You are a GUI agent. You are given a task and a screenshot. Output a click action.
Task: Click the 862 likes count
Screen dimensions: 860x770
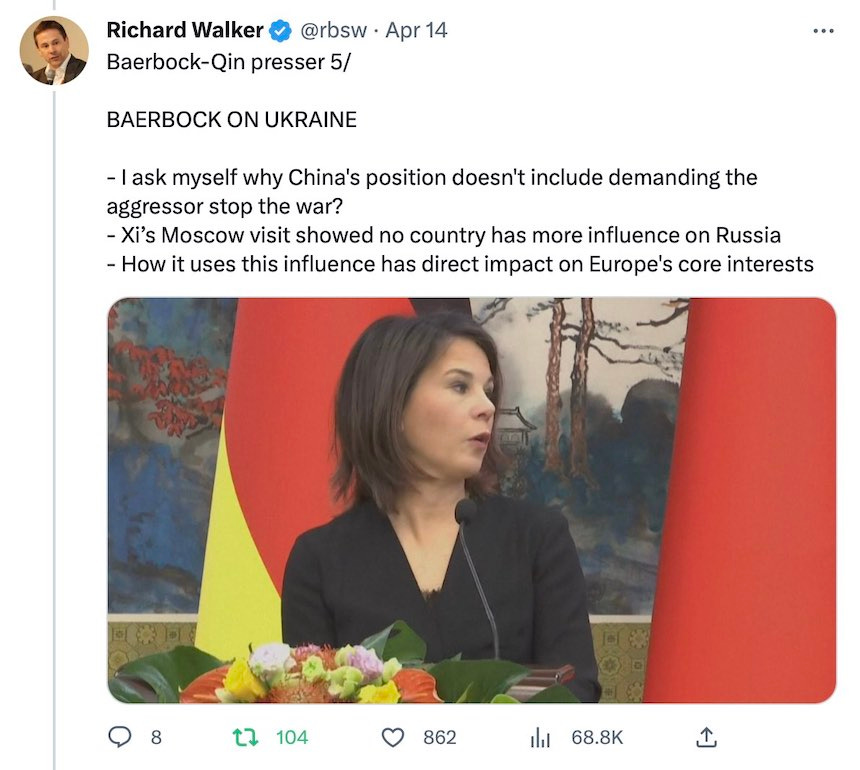coord(439,738)
